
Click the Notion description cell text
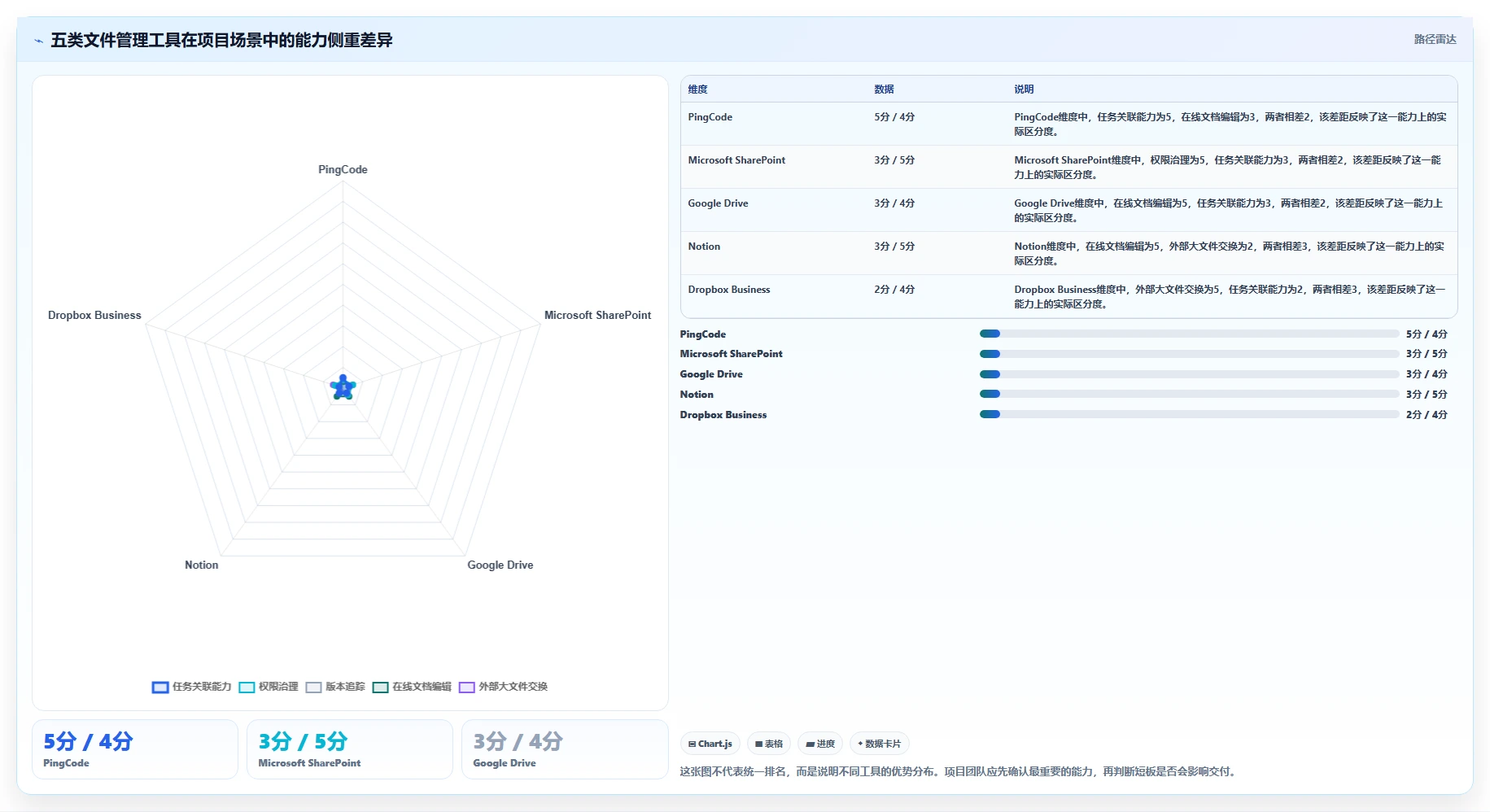point(1229,254)
